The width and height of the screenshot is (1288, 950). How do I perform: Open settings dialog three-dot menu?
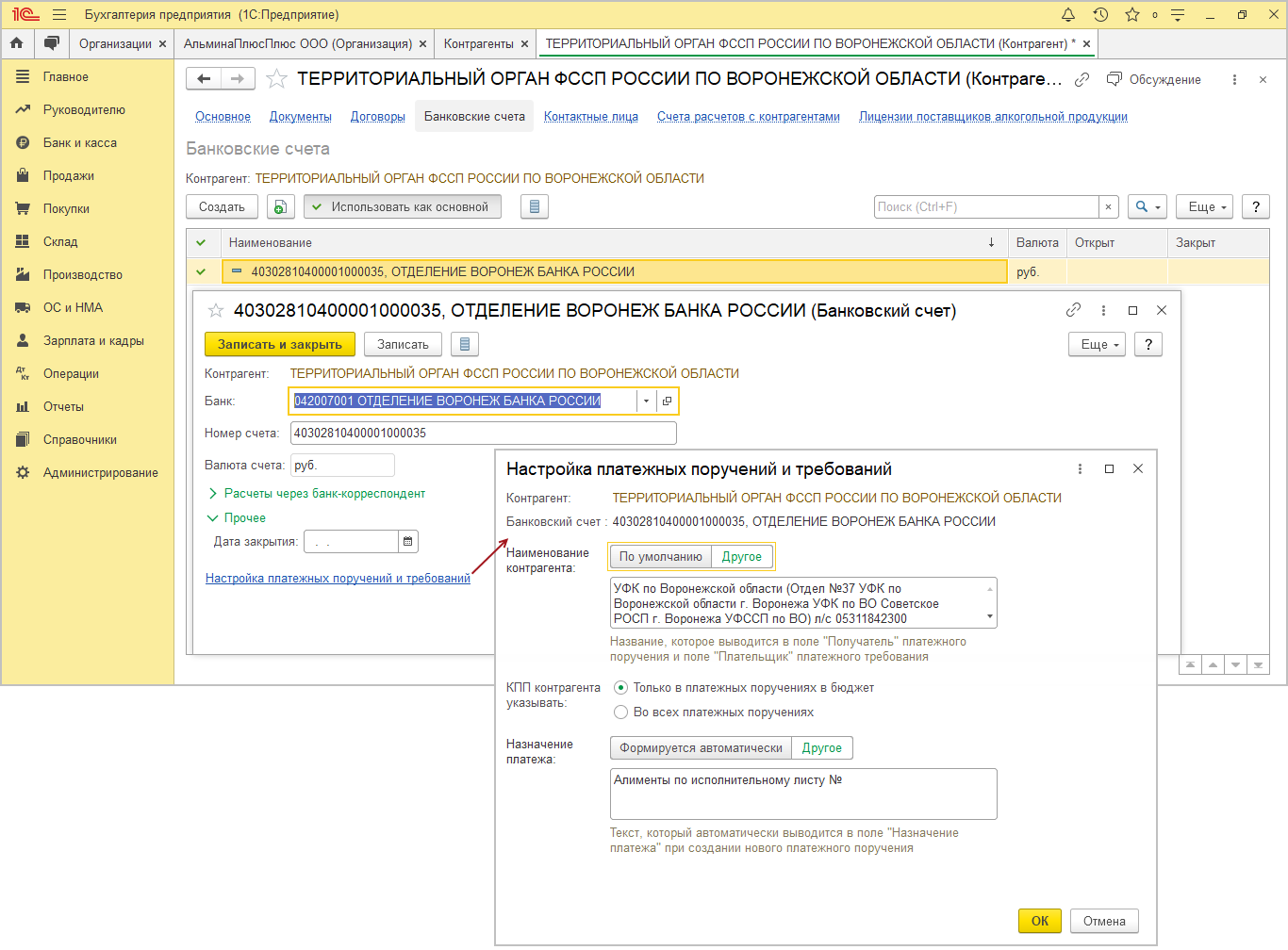click(1080, 469)
